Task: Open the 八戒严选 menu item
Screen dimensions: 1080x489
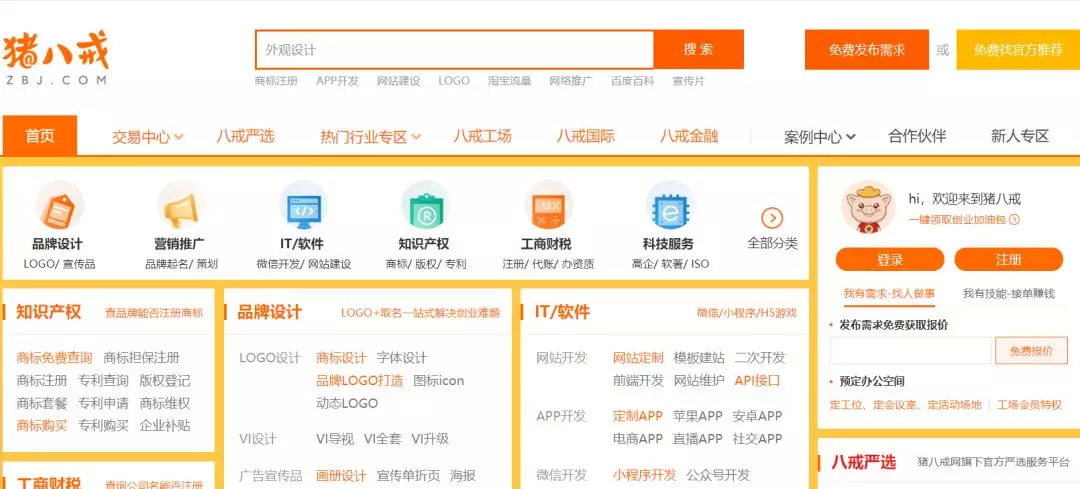Action: point(245,136)
